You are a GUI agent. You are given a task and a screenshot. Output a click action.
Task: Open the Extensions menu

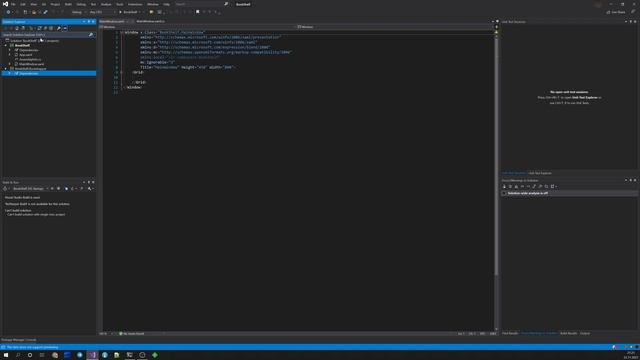coord(135,4)
